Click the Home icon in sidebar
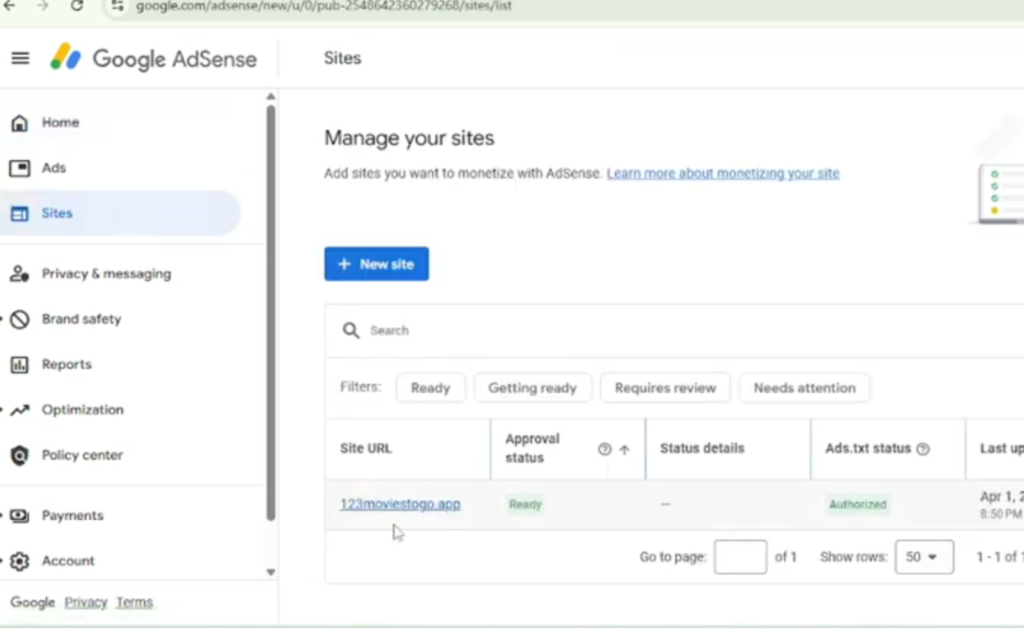 pos(19,123)
